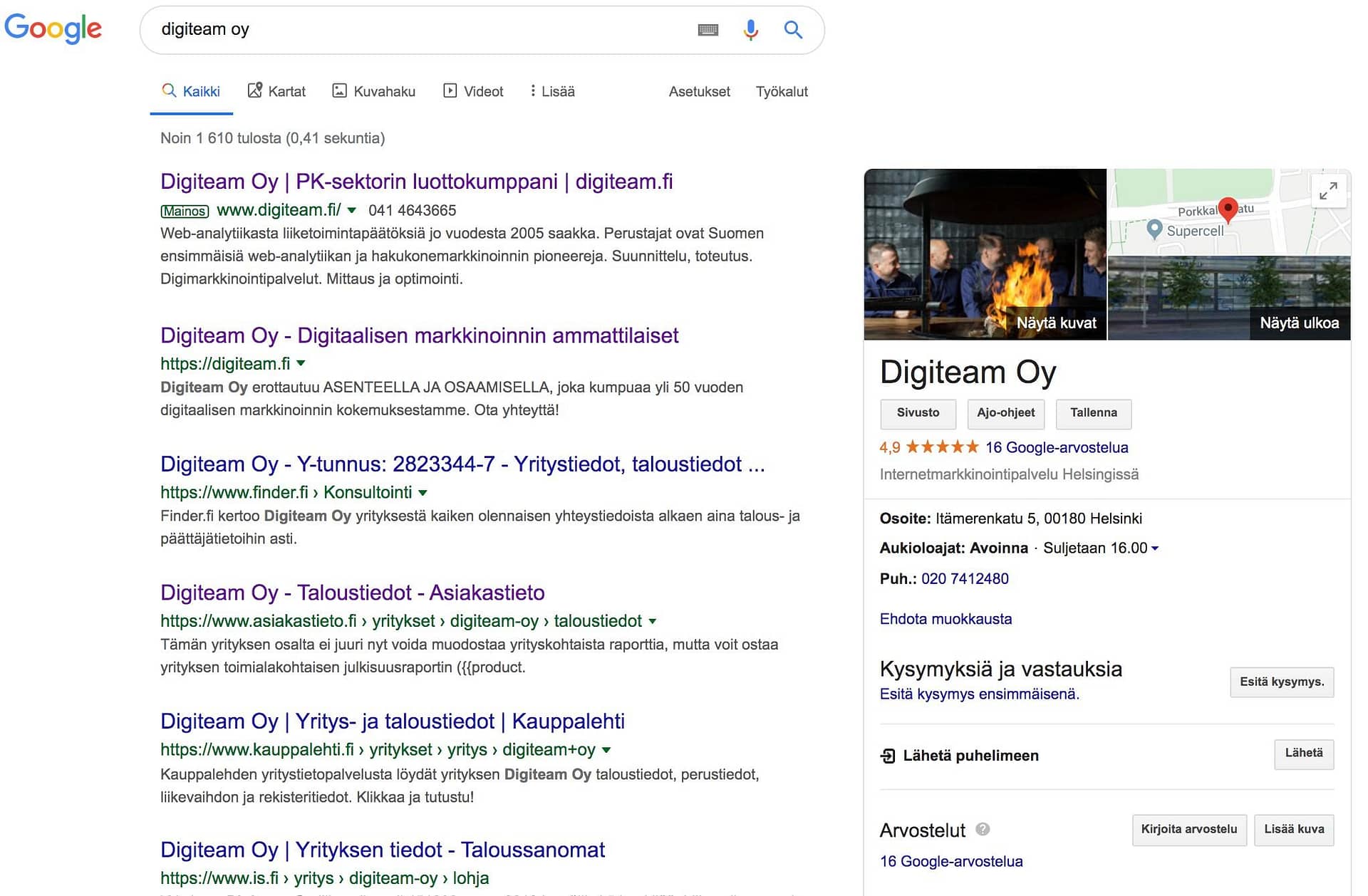Viewport: 1368px width, 896px height.
Task: Click address Itämerenkatu 5, 00180 Helsinki
Action: [1039, 519]
